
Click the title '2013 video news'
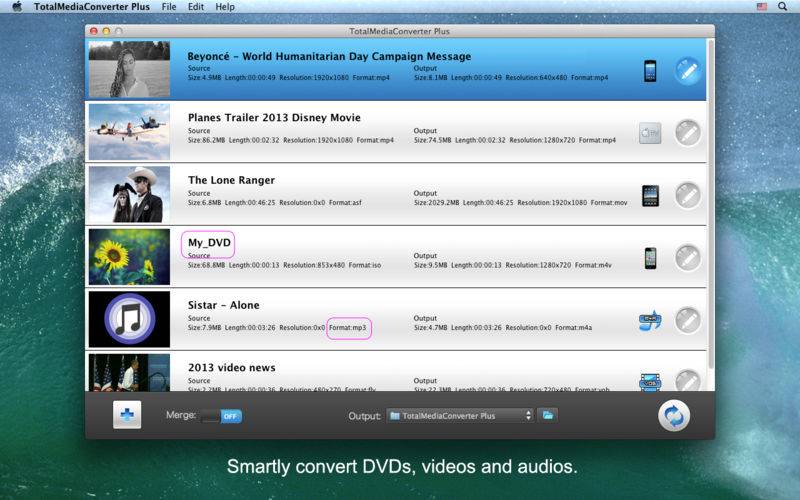(232, 367)
